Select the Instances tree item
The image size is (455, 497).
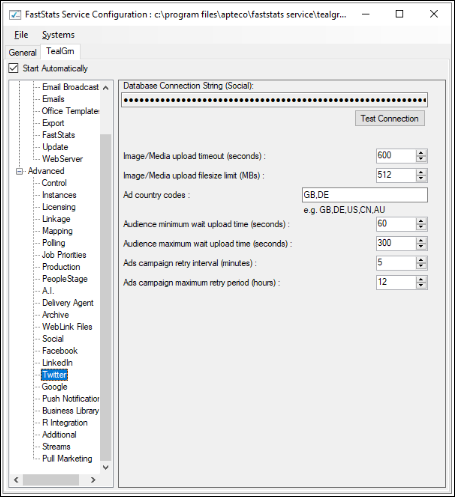tap(59, 195)
